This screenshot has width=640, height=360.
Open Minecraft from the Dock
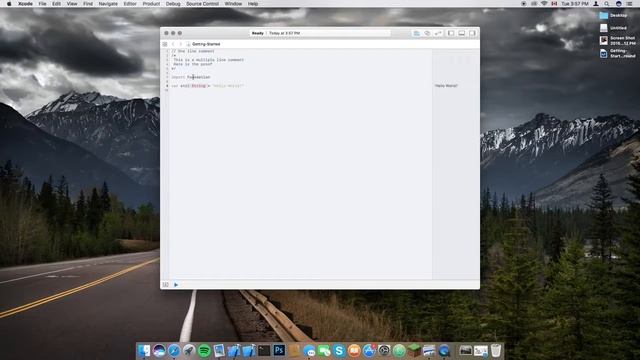pyautogui.click(x=414, y=351)
